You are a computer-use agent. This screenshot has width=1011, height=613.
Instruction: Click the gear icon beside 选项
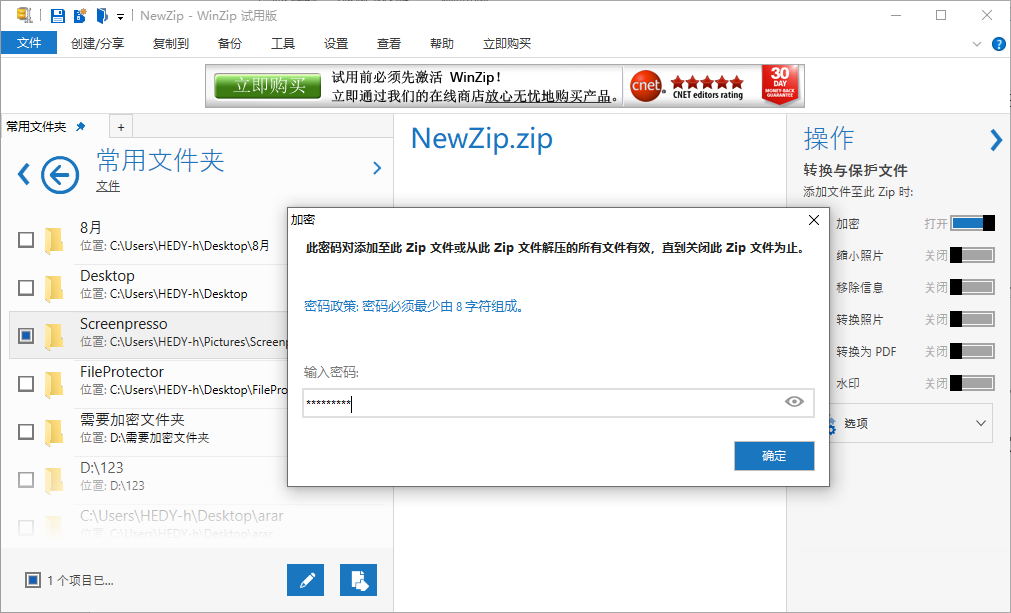[832, 425]
